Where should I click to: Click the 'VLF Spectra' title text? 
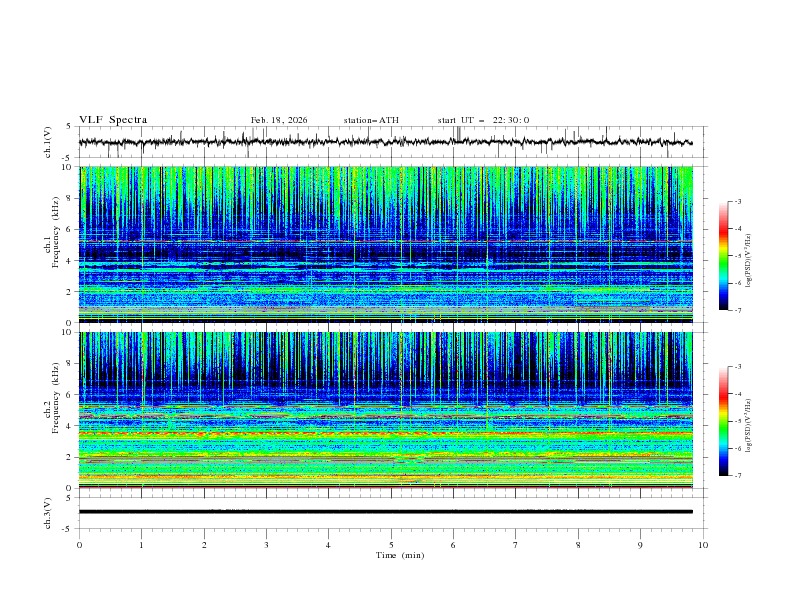click(113, 120)
